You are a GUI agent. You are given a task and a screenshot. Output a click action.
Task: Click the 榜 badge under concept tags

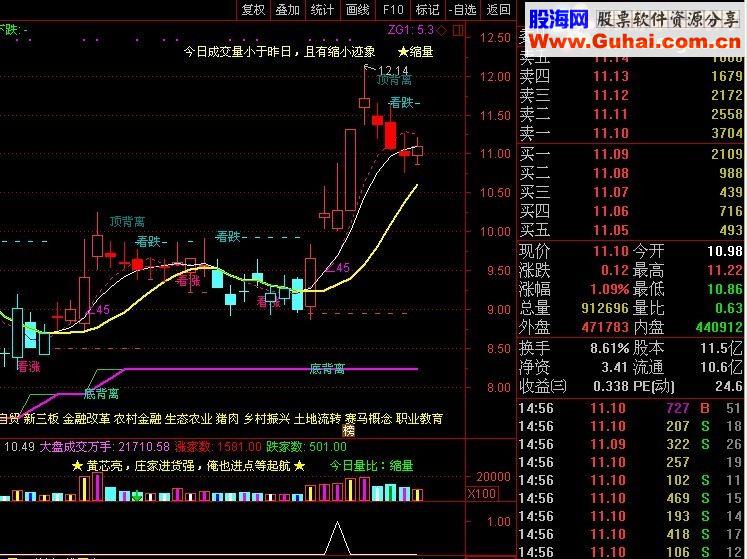(x=349, y=431)
